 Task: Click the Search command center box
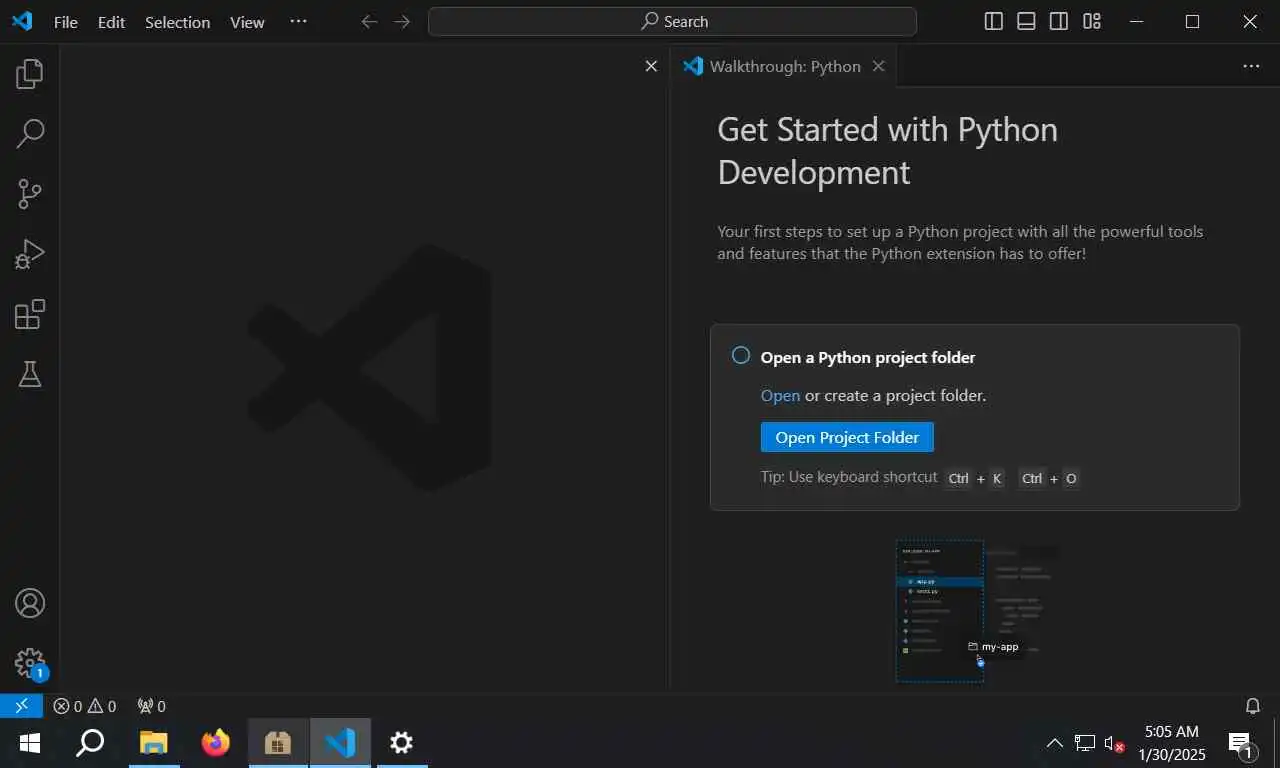click(672, 21)
